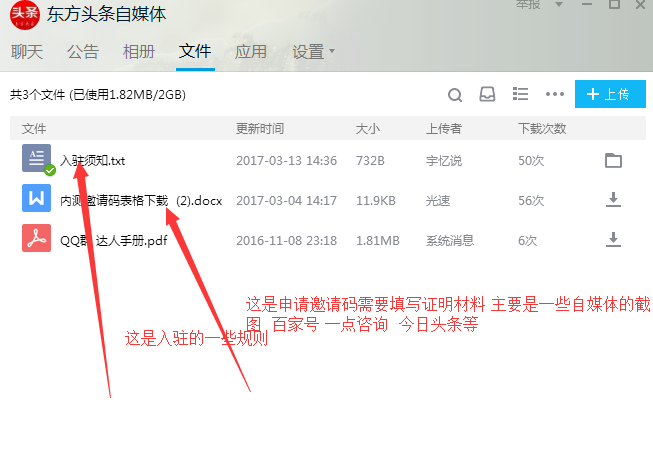Sort by the 更新时间 column header

260,129
